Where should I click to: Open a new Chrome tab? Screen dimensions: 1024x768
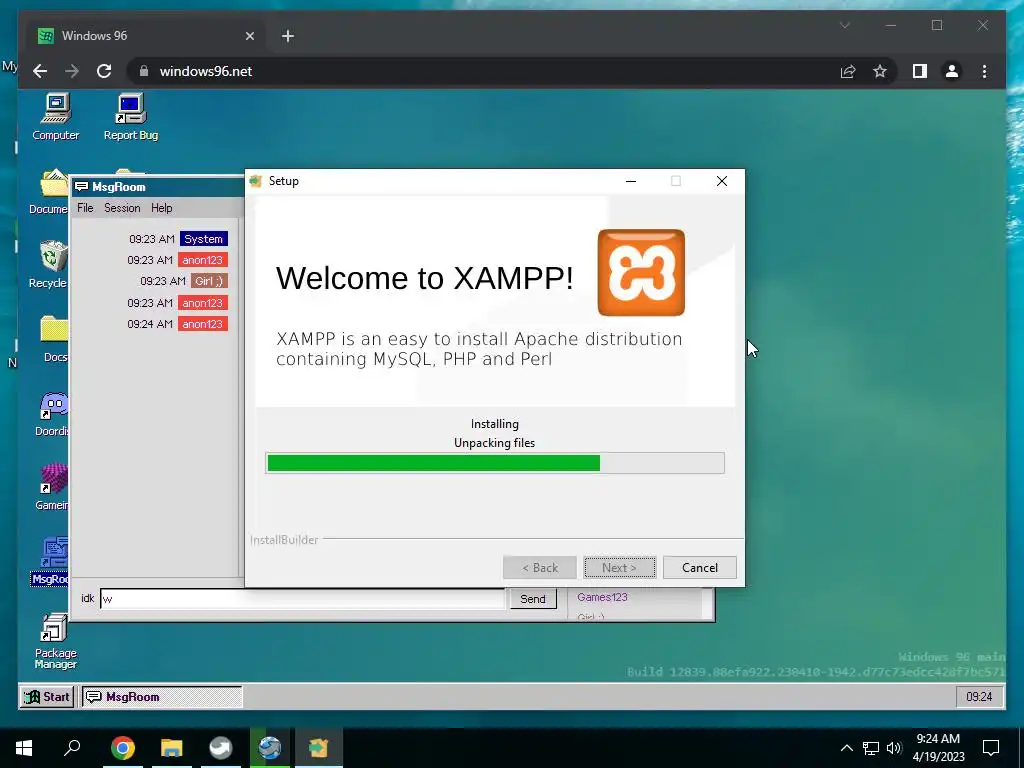tap(288, 36)
